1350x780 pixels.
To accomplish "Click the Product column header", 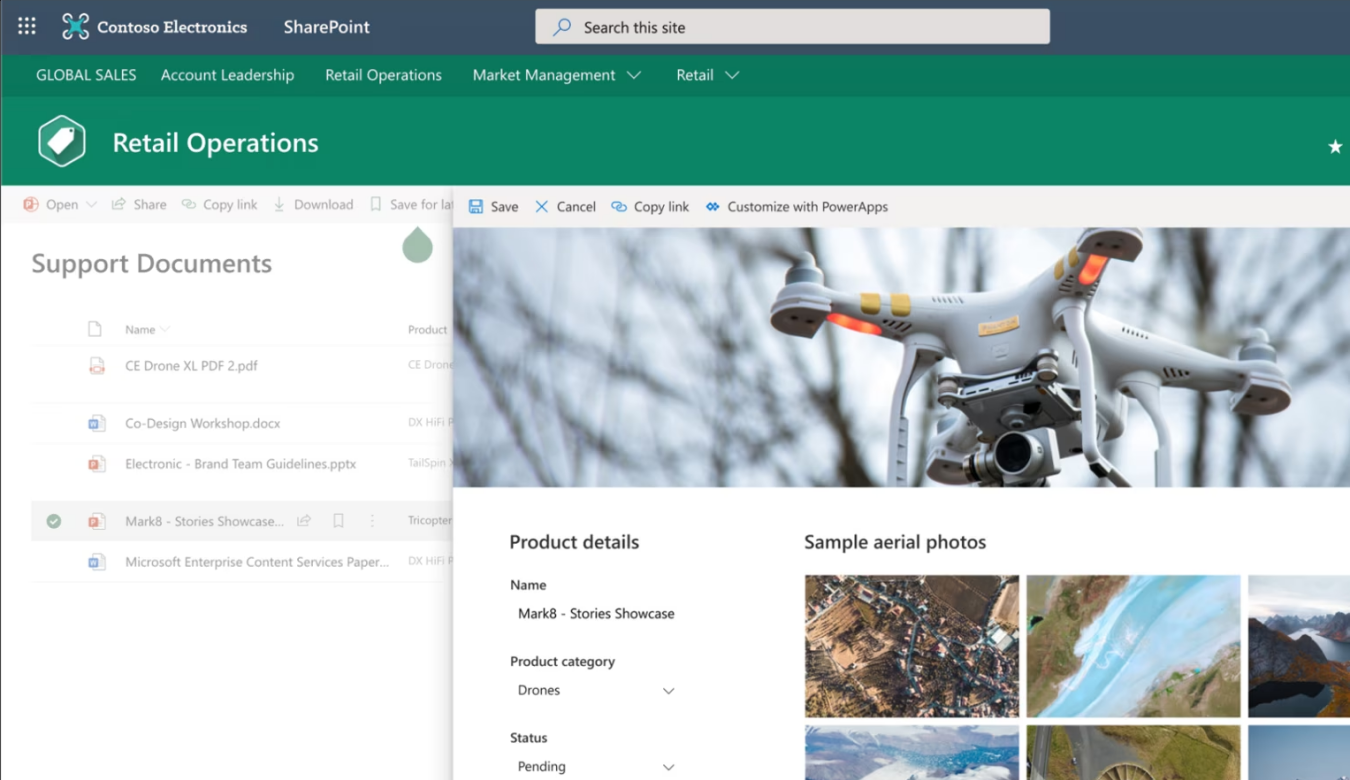I will click(428, 329).
